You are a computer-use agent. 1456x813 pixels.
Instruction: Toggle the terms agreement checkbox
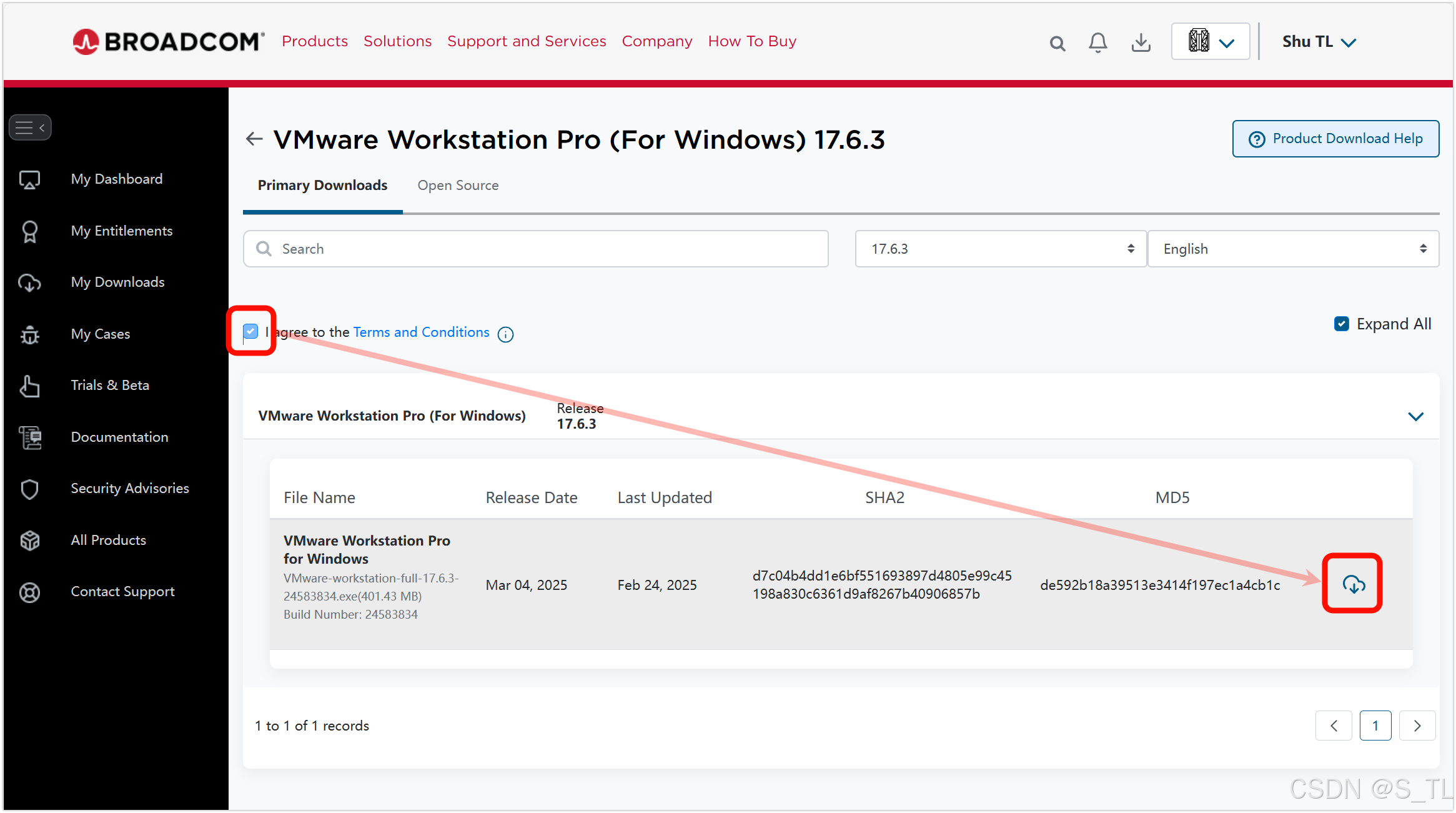pos(250,331)
